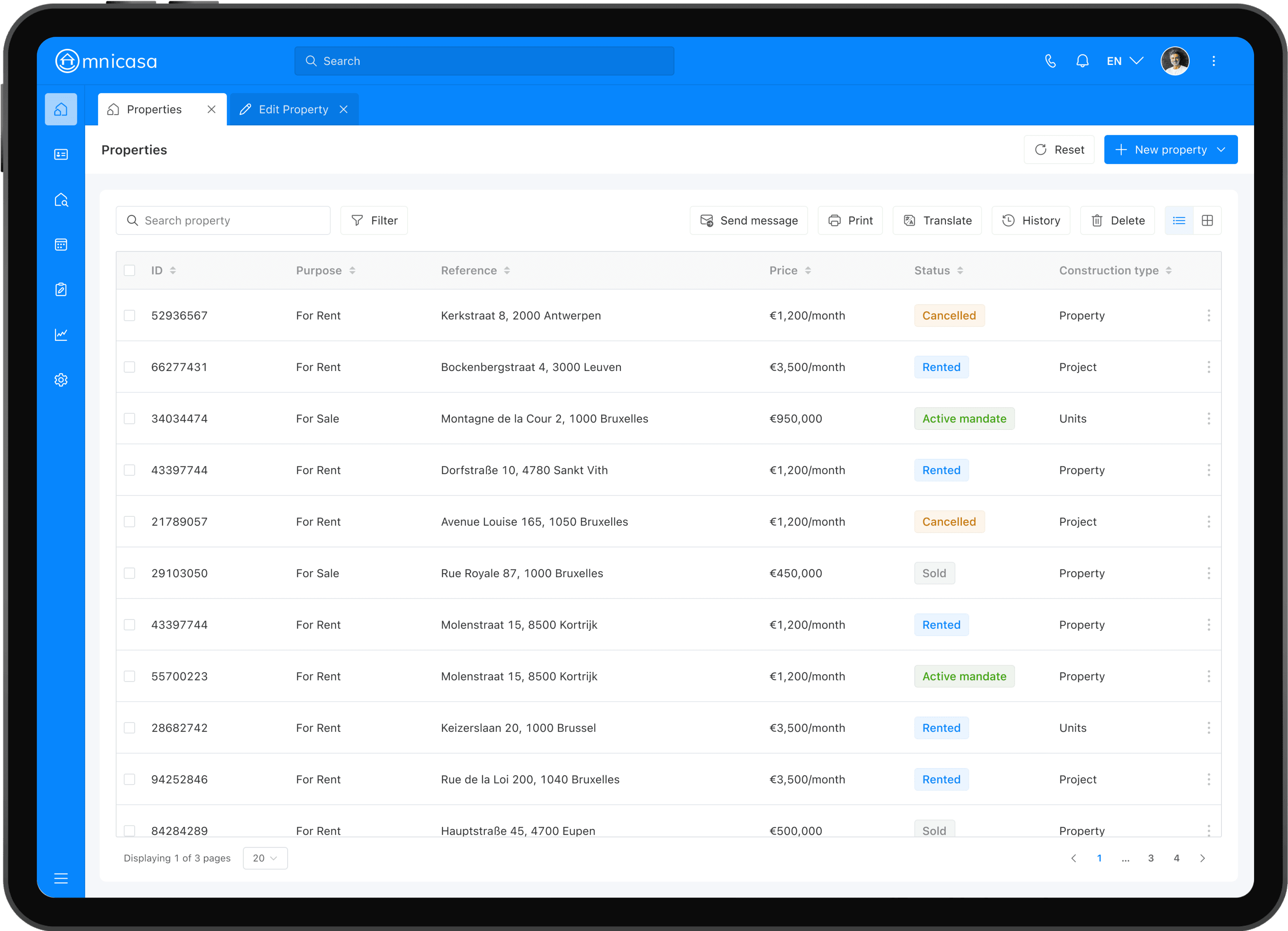1288x931 pixels.
Task: Click the property search icon in sidebar
Action: tap(61, 200)
